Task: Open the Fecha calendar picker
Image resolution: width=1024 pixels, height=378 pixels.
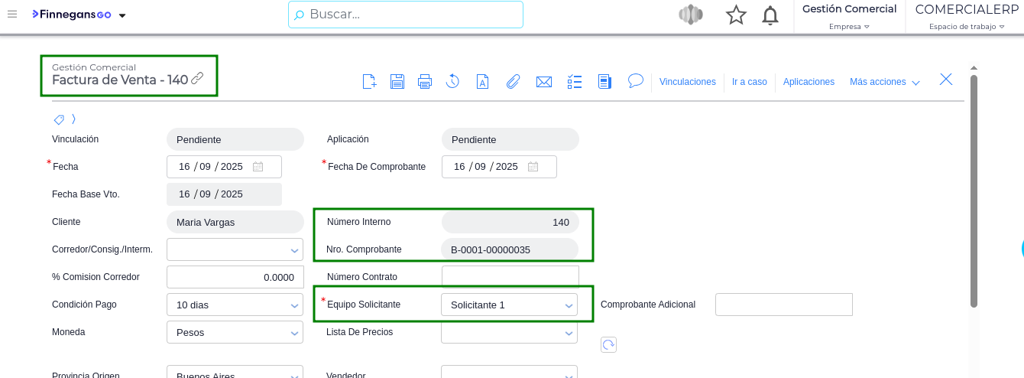Action: click(258, 166)
